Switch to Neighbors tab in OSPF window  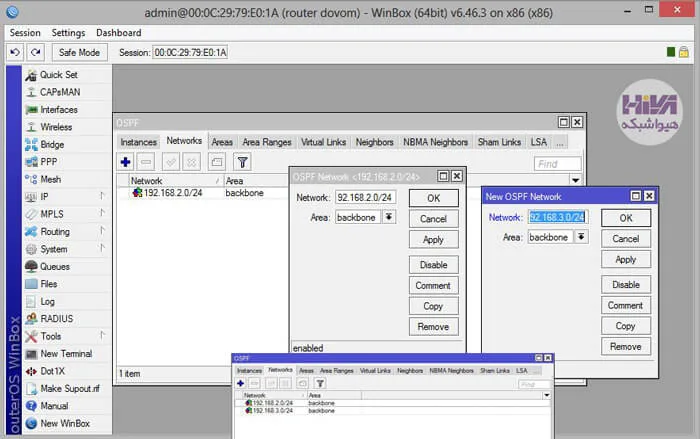coord(375,142)
